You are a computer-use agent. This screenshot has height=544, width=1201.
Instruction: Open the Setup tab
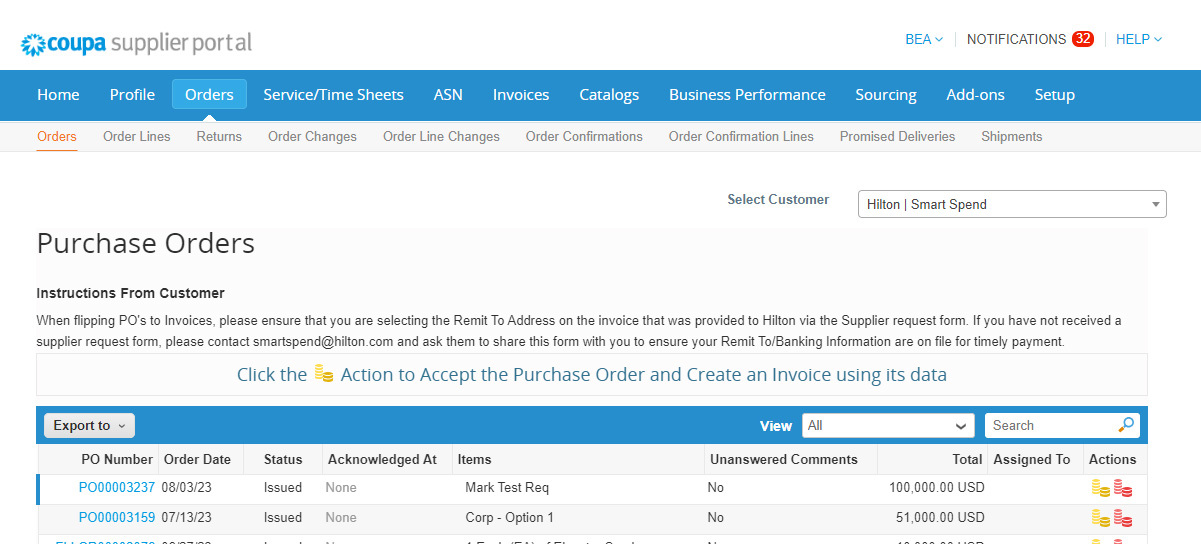pyautogui.click(x=1054, y=94)
